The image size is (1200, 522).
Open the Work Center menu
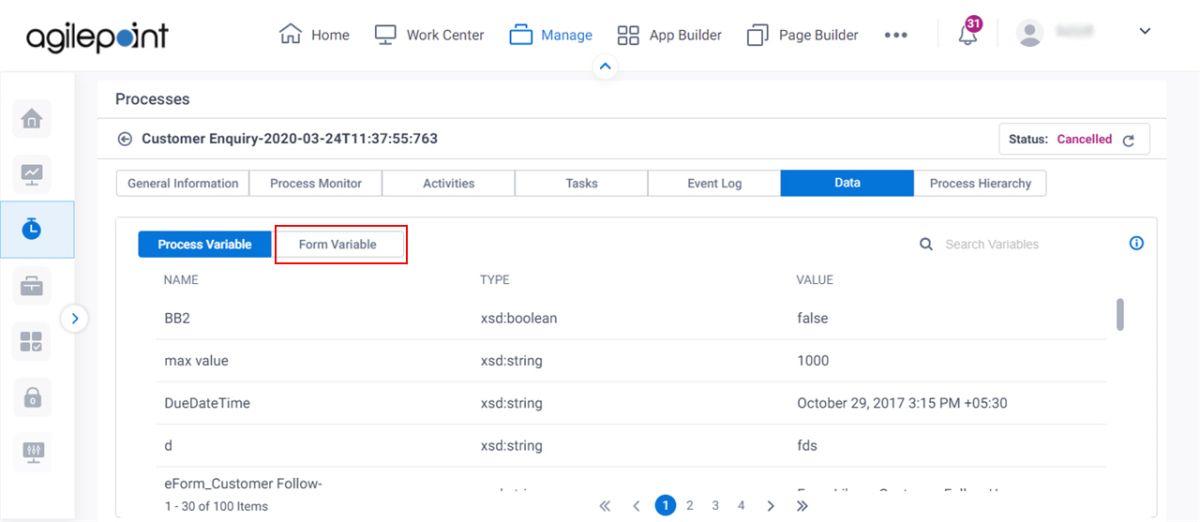tap(429, 35)
